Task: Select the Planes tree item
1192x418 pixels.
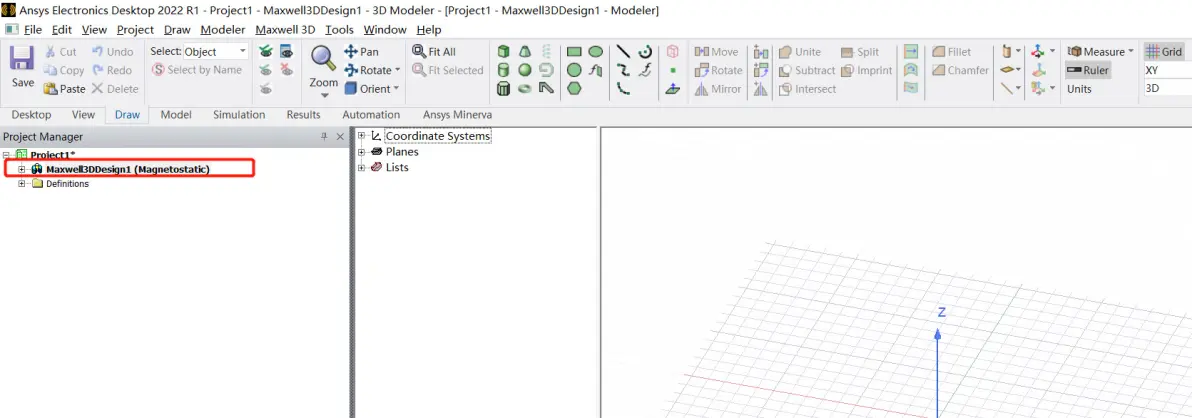Action: pos(401,151)
